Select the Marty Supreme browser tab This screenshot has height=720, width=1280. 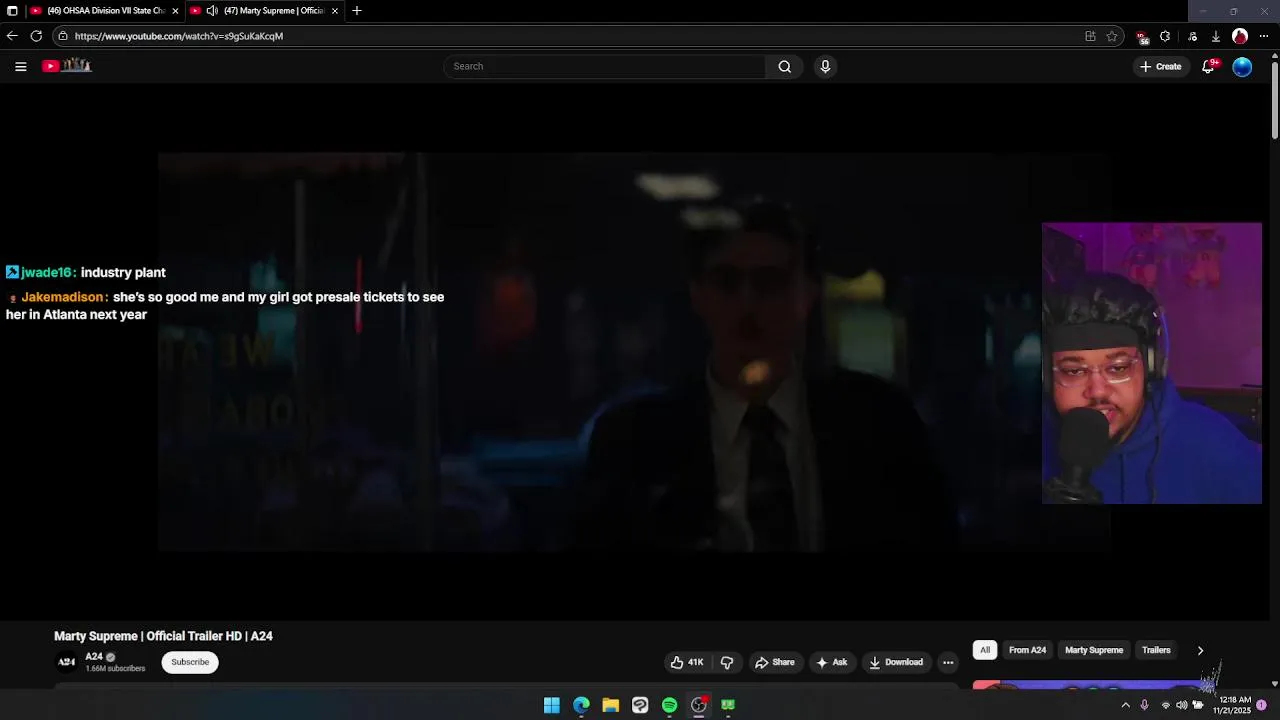pyautogui.click(x=266, y=11)
